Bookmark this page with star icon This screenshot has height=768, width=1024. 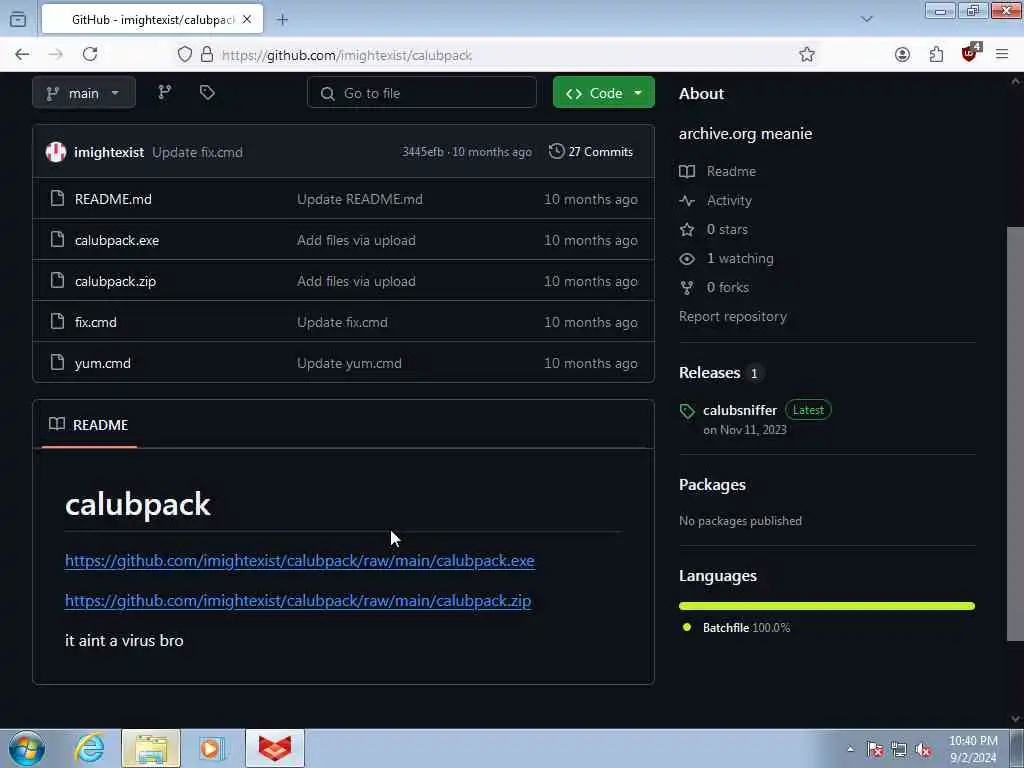[x=807, y=55]
